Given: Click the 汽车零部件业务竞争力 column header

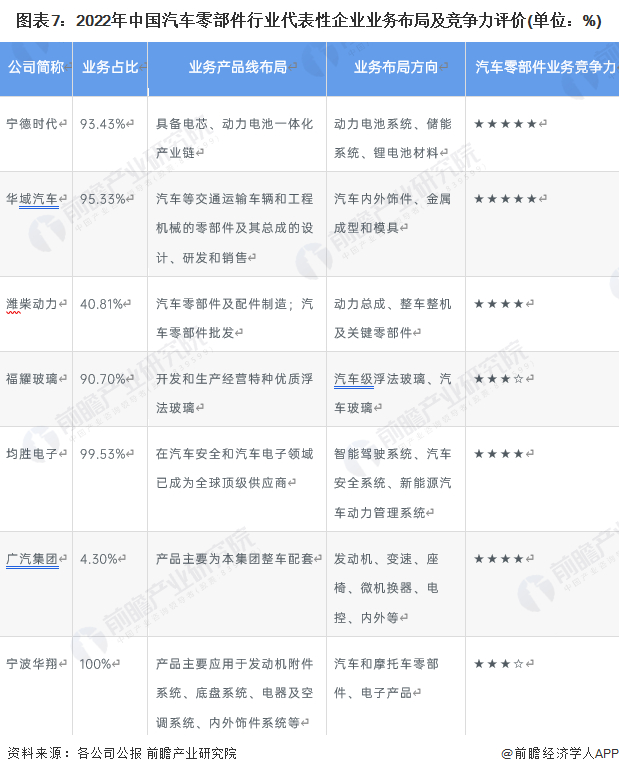Looking at the screenshot, I should [x=544, y=67].
